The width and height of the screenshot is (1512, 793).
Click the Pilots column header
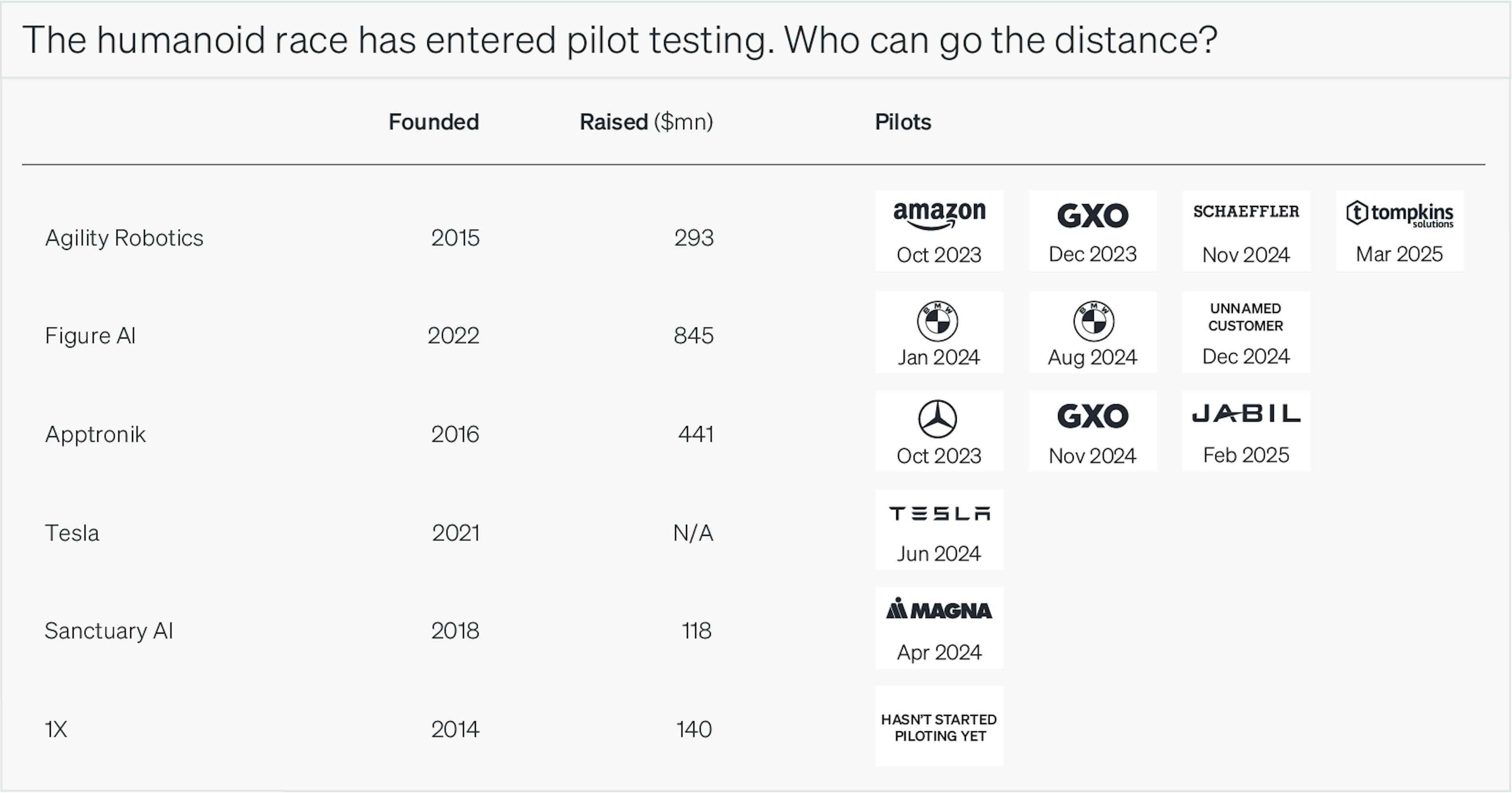903,122
